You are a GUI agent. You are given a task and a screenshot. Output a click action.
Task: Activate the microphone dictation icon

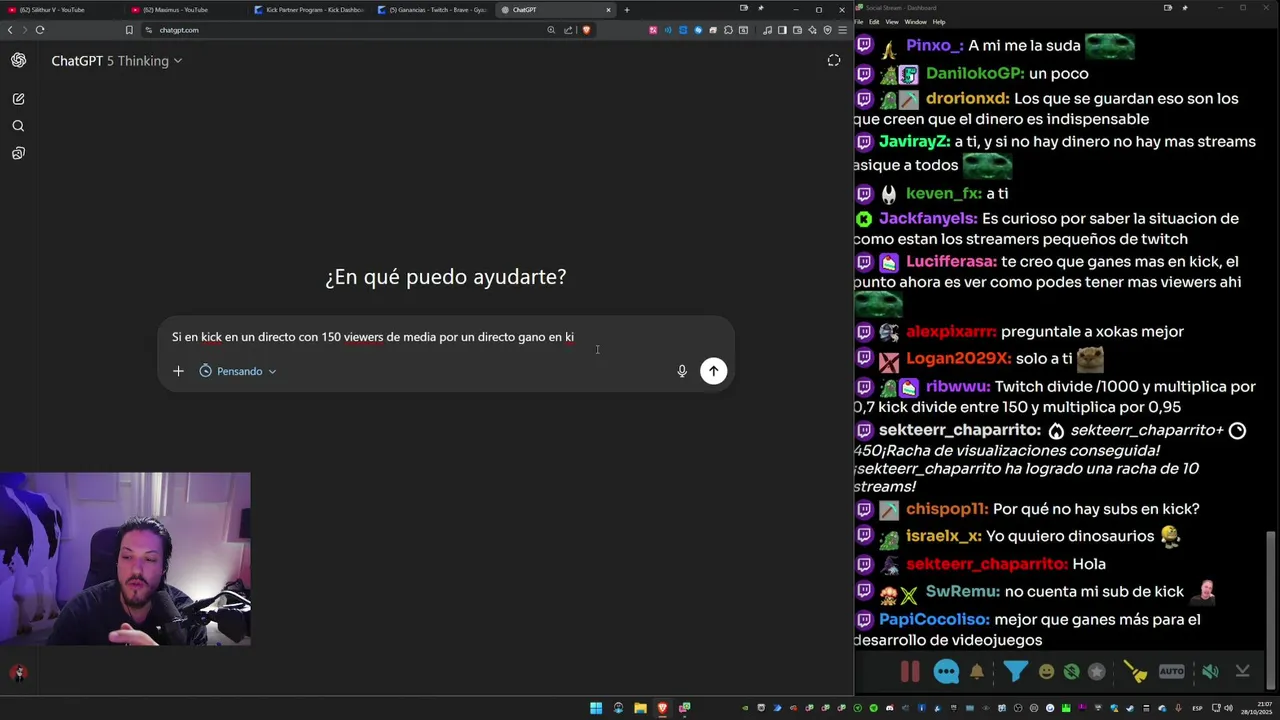tap(682, 371)
